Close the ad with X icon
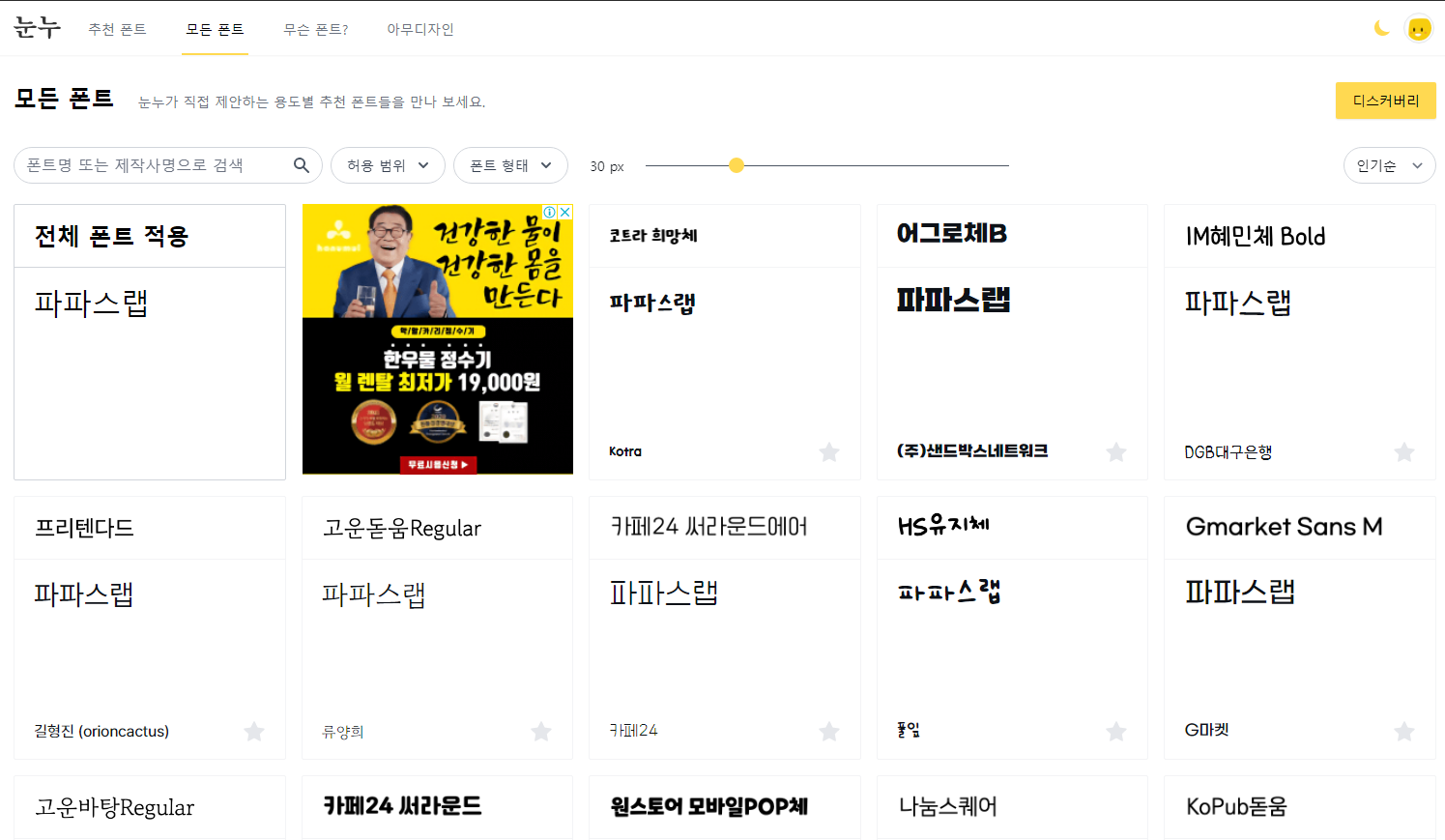Viewport: 1445px width, 840px height. pos(565,212)
